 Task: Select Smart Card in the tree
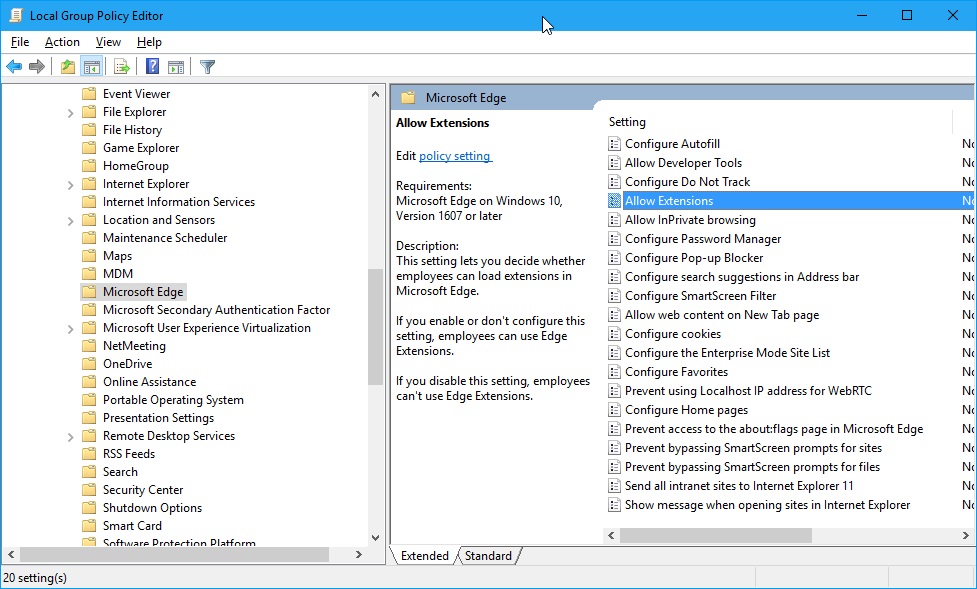[x=132, y=527]
